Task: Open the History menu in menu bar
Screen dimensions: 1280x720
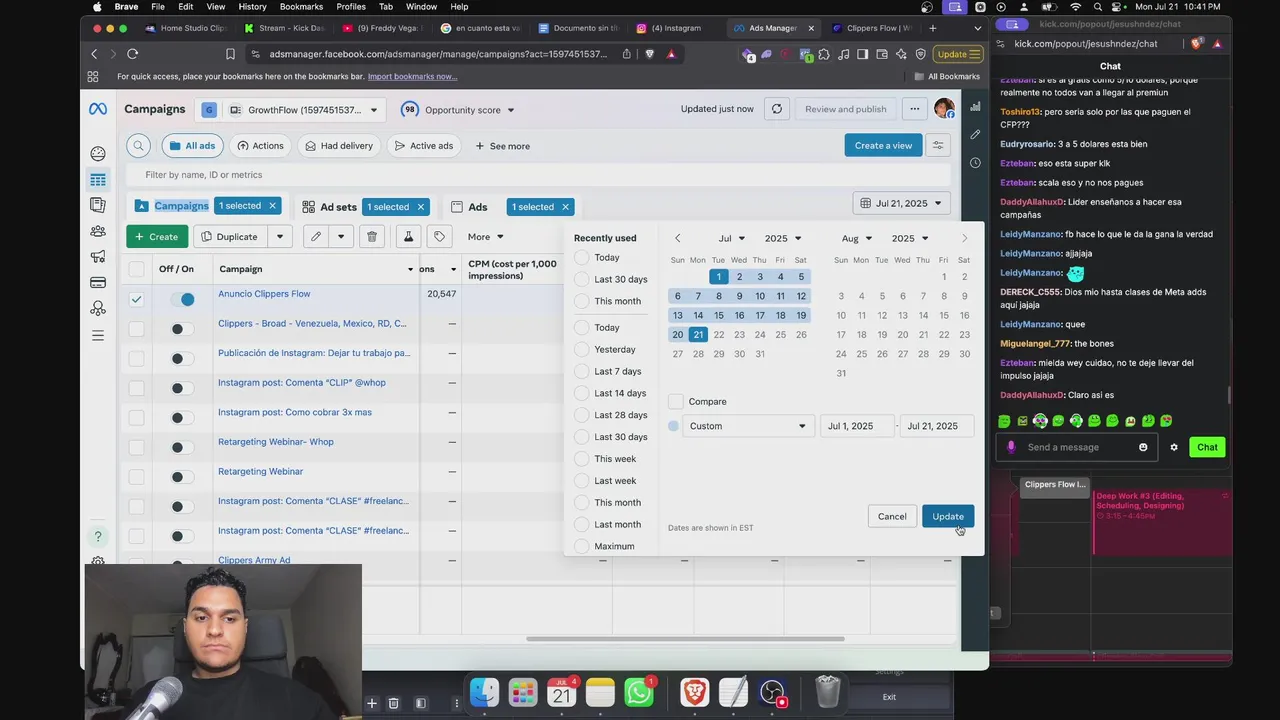Action: coord(252,6)
